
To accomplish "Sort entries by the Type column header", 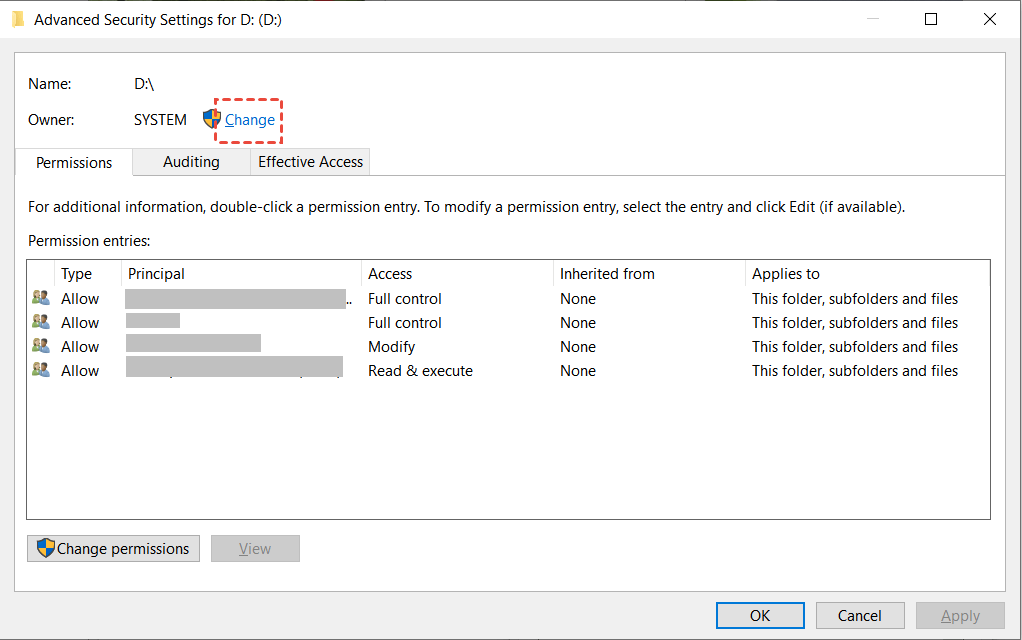I will coord(76,274).
